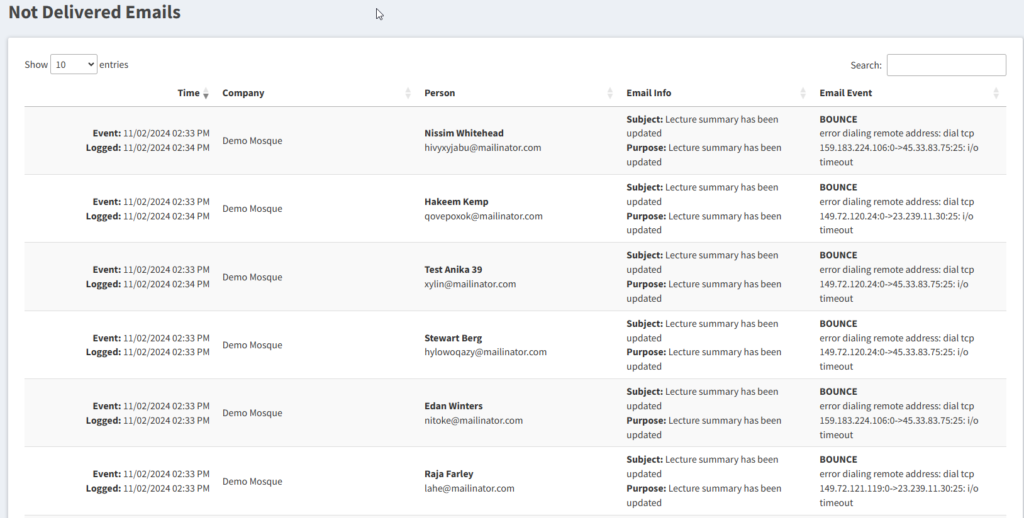Toggle sorting via the Email Info sort icon
The image size is (1024, 518).
click(803, 93)
